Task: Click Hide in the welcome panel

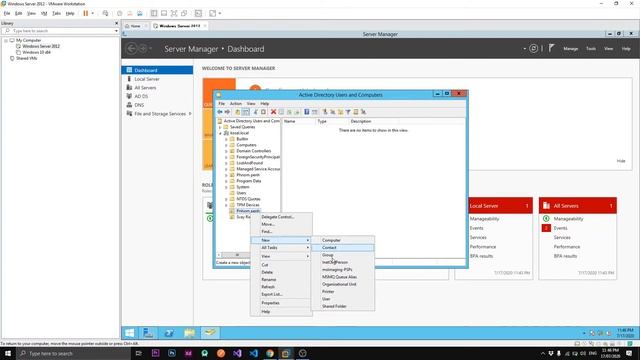Action: click(x=620, y=161)
